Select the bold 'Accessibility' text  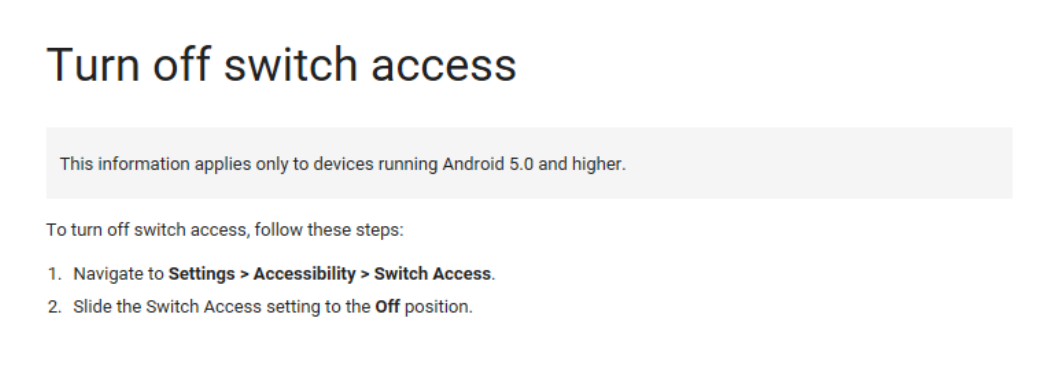[x=304, y=274]
